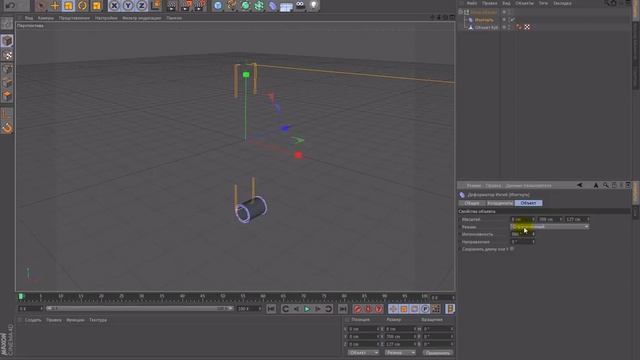This screenshot has width=640, height=360.
Task: Open the green generators icon
Action: point(245,5)
